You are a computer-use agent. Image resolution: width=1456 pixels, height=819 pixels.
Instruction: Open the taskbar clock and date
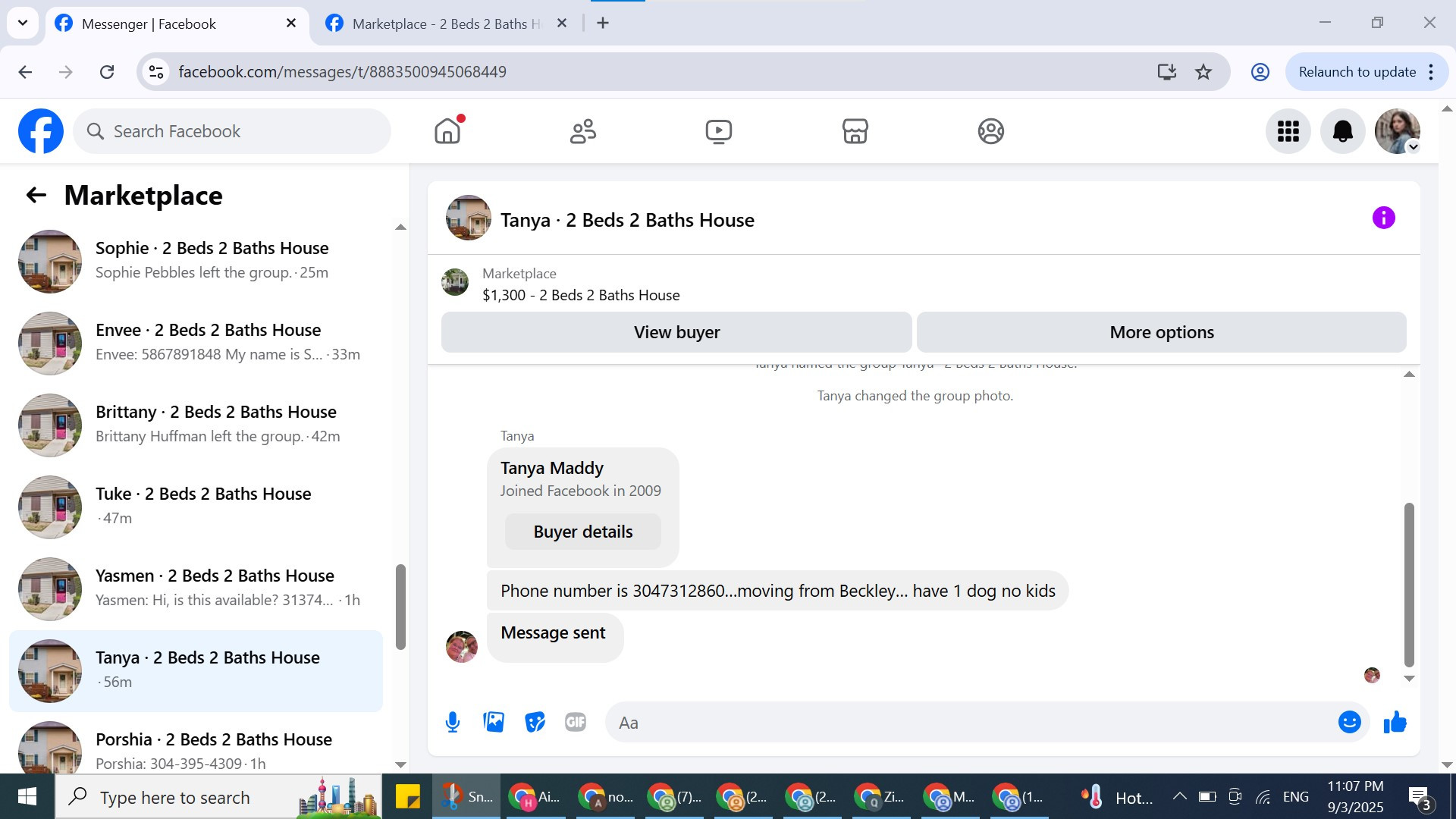click(1355, 797)
